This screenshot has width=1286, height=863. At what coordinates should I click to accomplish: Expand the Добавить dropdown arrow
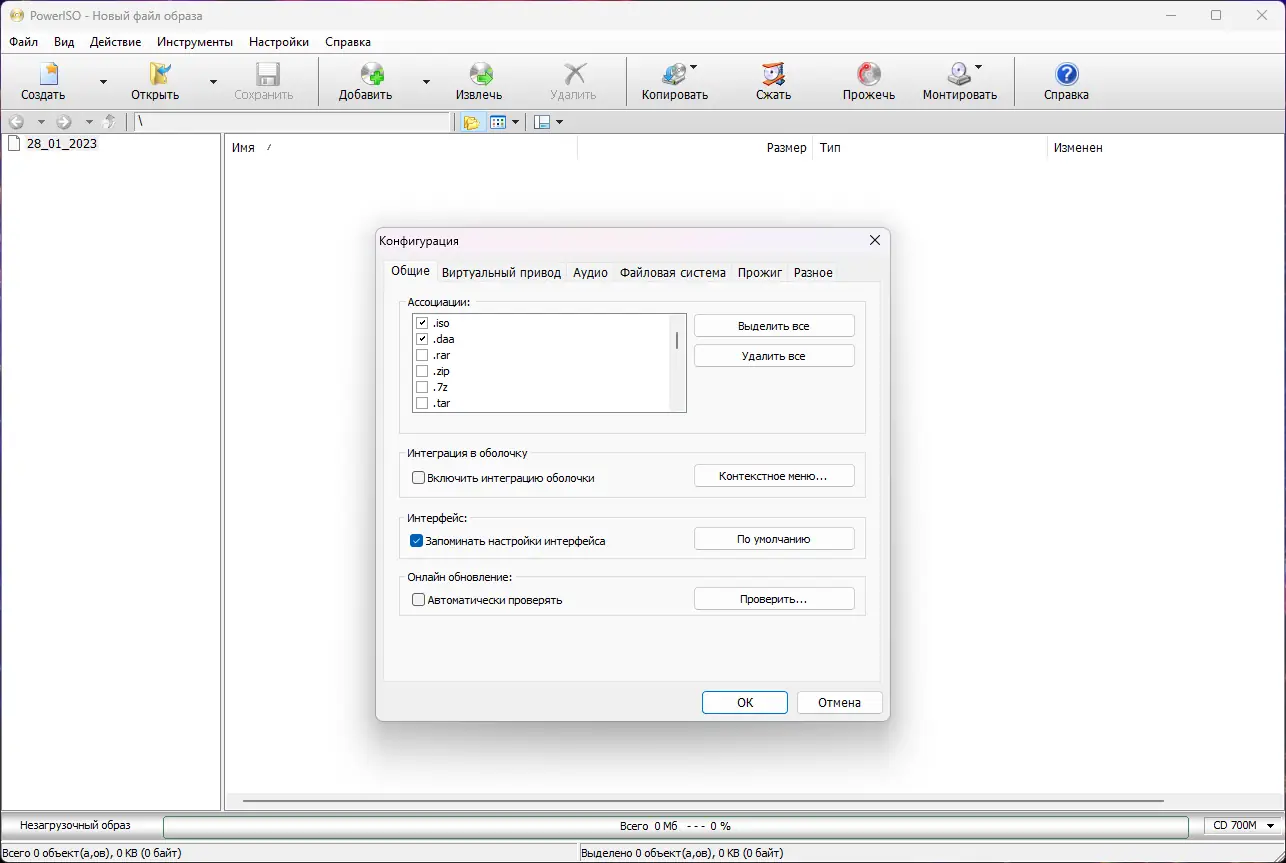(x=426, y=82)
